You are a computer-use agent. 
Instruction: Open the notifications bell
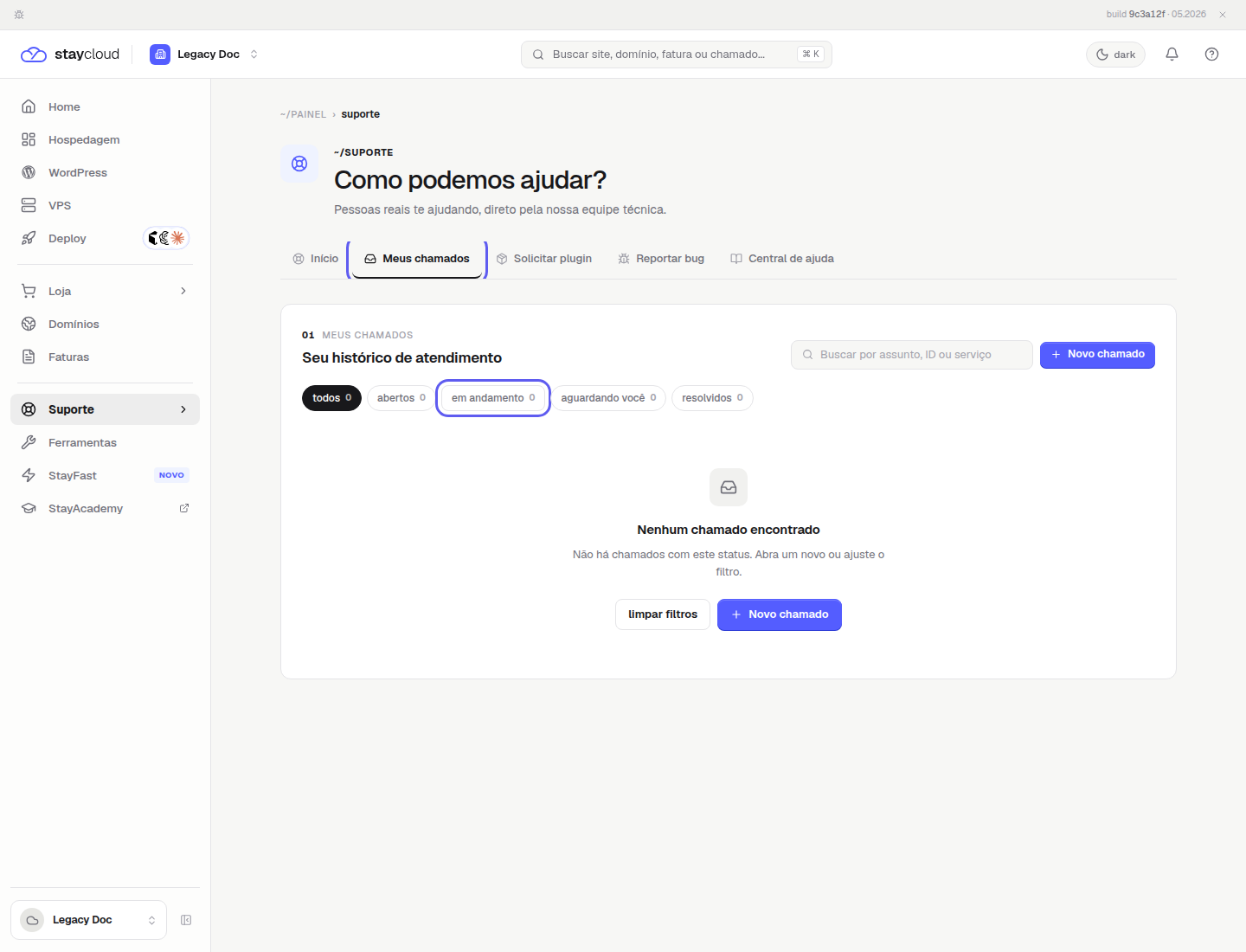point(1172,55)
